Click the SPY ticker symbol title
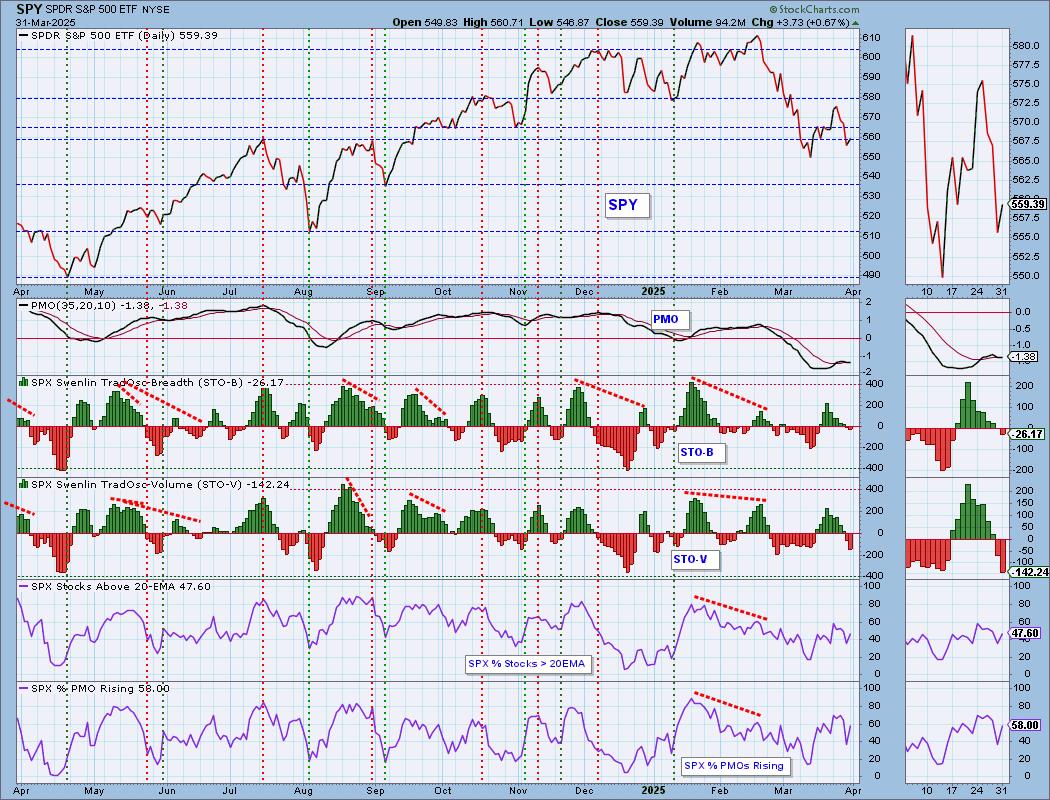 [28, 9]
